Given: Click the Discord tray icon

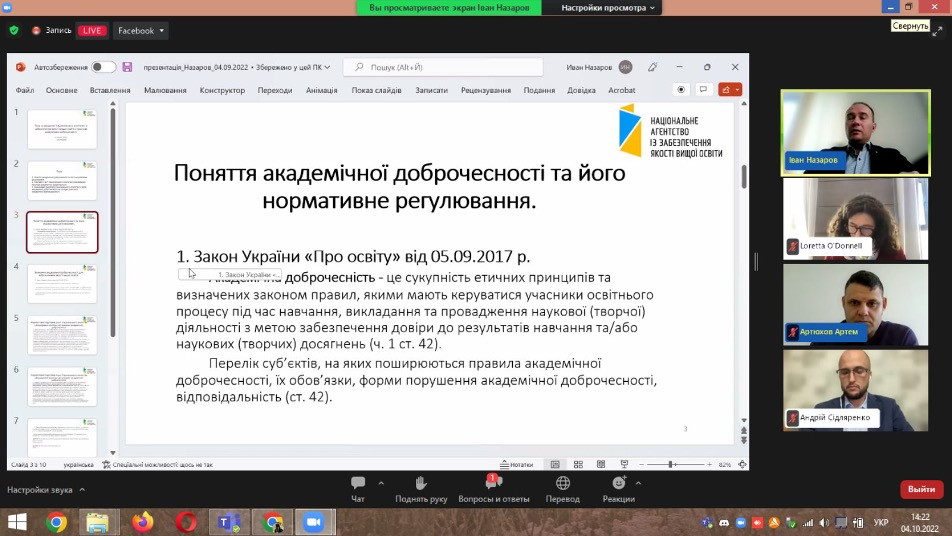Looking at the screenshot, I should click(x=724, y=523).
